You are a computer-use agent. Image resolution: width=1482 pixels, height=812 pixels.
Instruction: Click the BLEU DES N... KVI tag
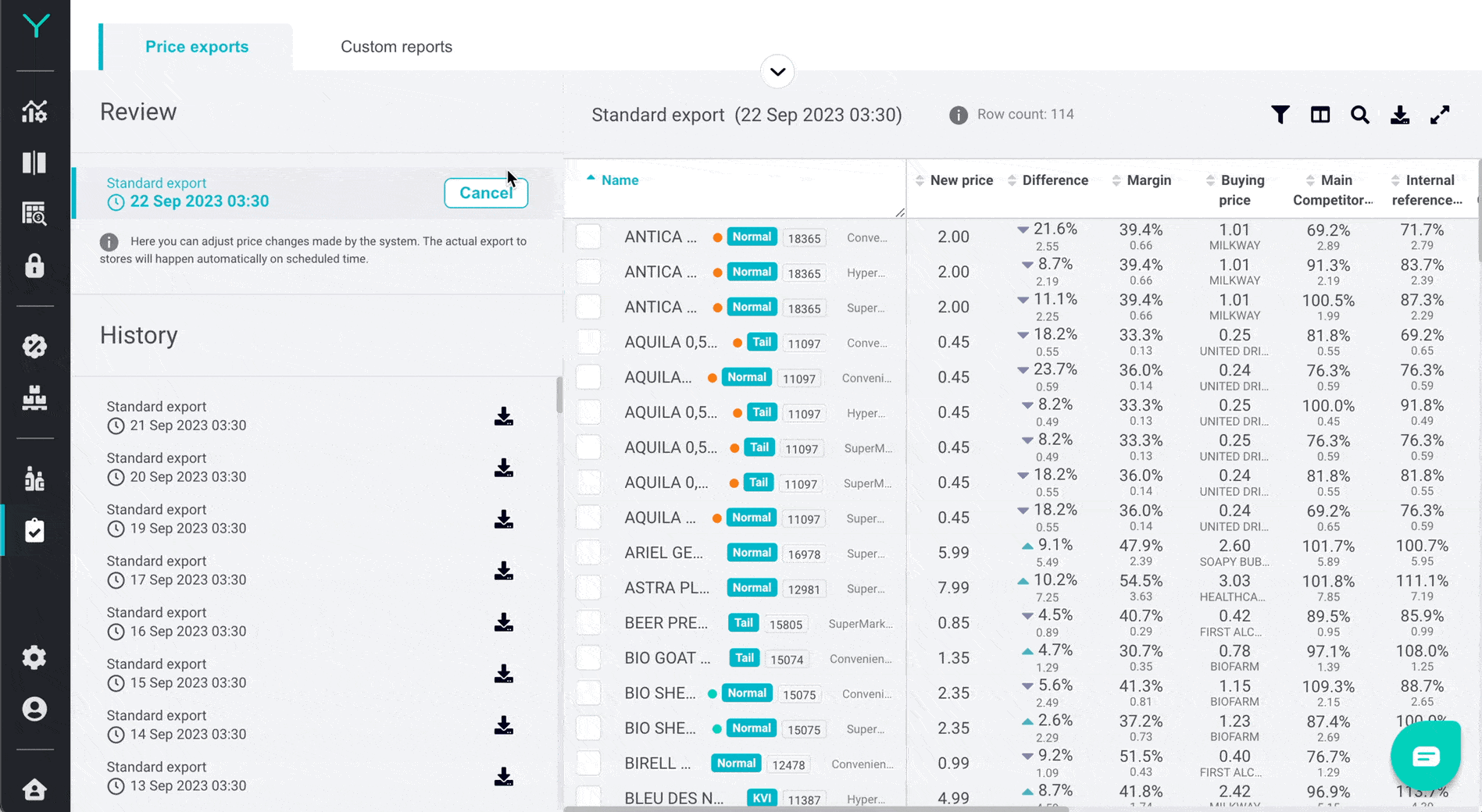[762, 798]
